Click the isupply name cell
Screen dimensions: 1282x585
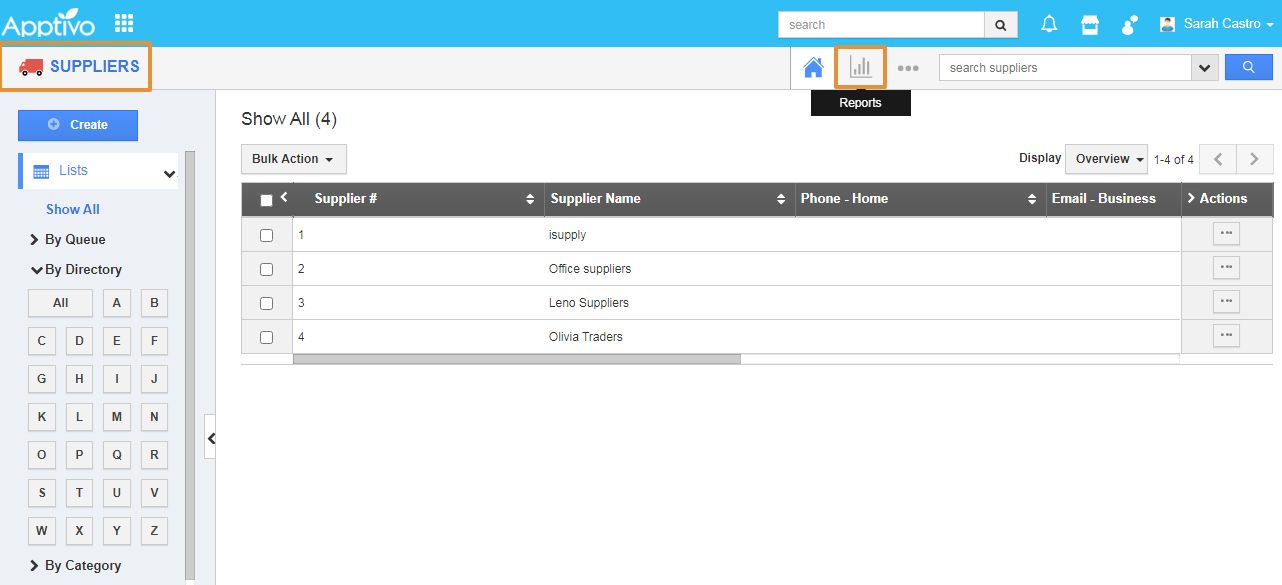[567, 235]
